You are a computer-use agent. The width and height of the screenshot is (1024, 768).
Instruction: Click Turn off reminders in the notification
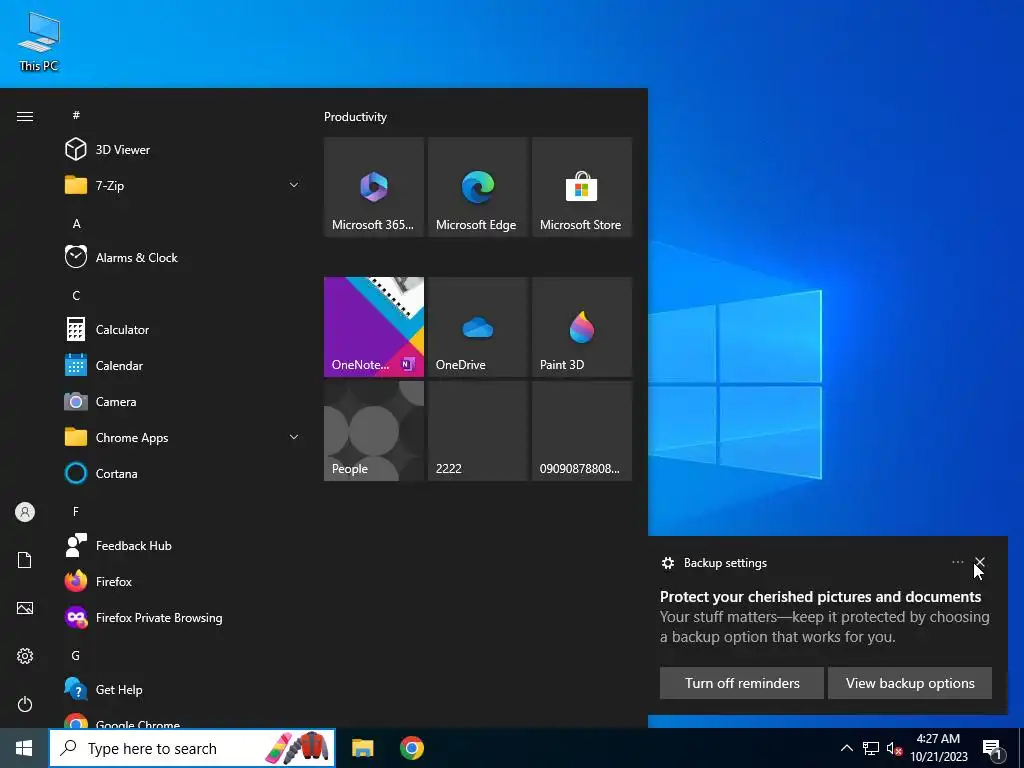click(x=742, y=683)
